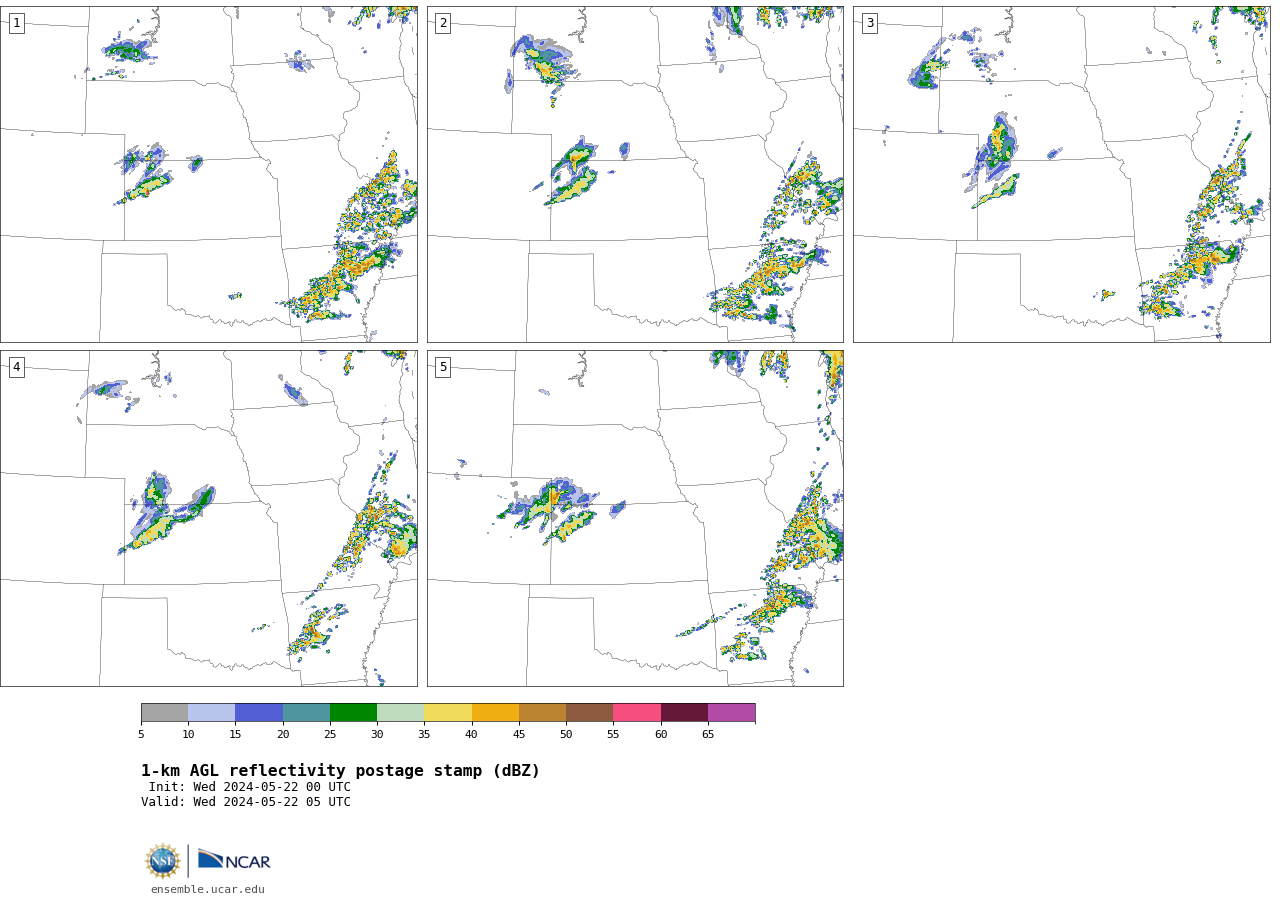Open ensemble member 5 reflectivity map
The width and height of the screenshot is (1280, 901).
coord(635,518)
